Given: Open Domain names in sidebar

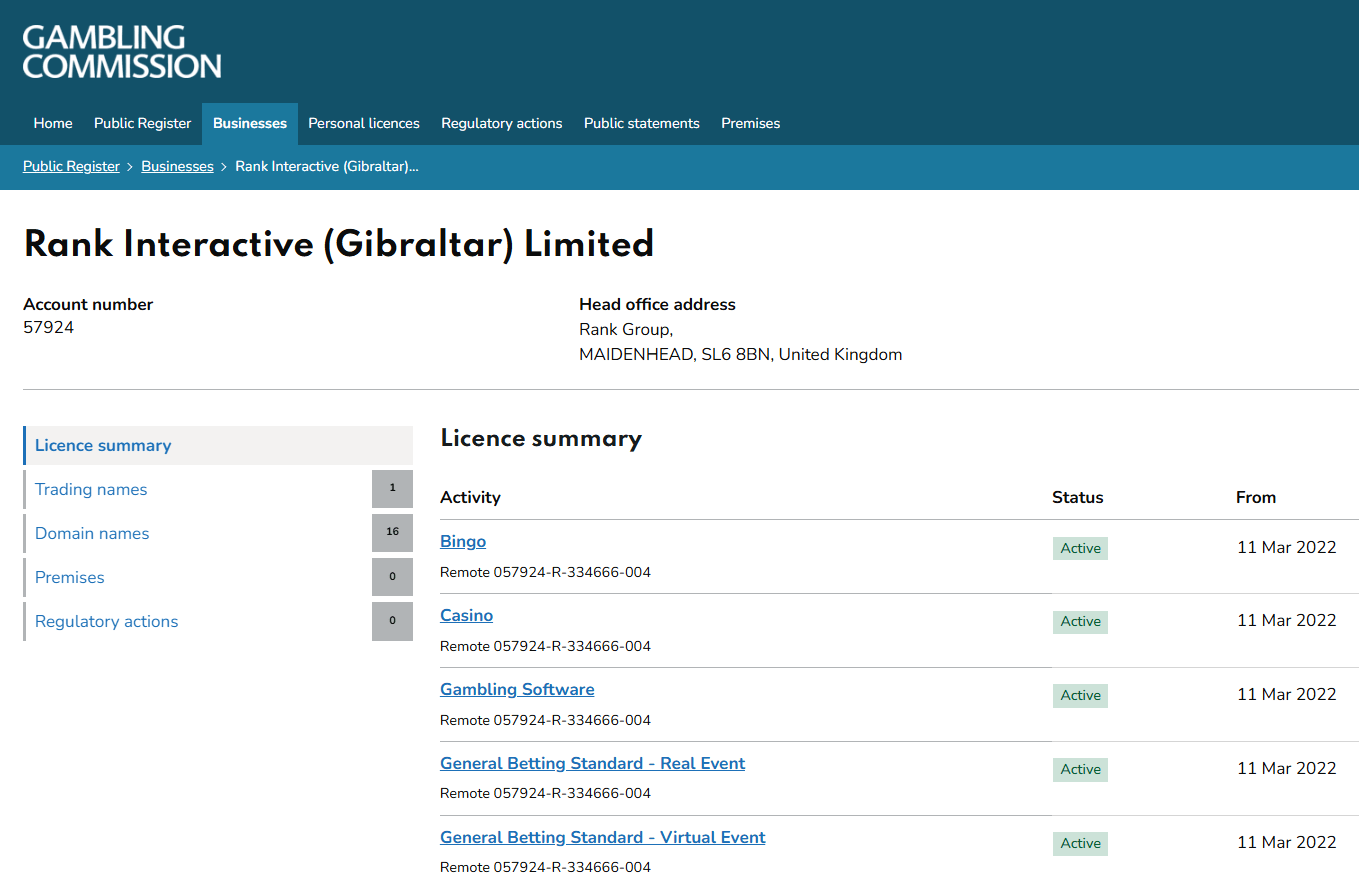Looking at the screenshot, I should click(x=92, y=533).
